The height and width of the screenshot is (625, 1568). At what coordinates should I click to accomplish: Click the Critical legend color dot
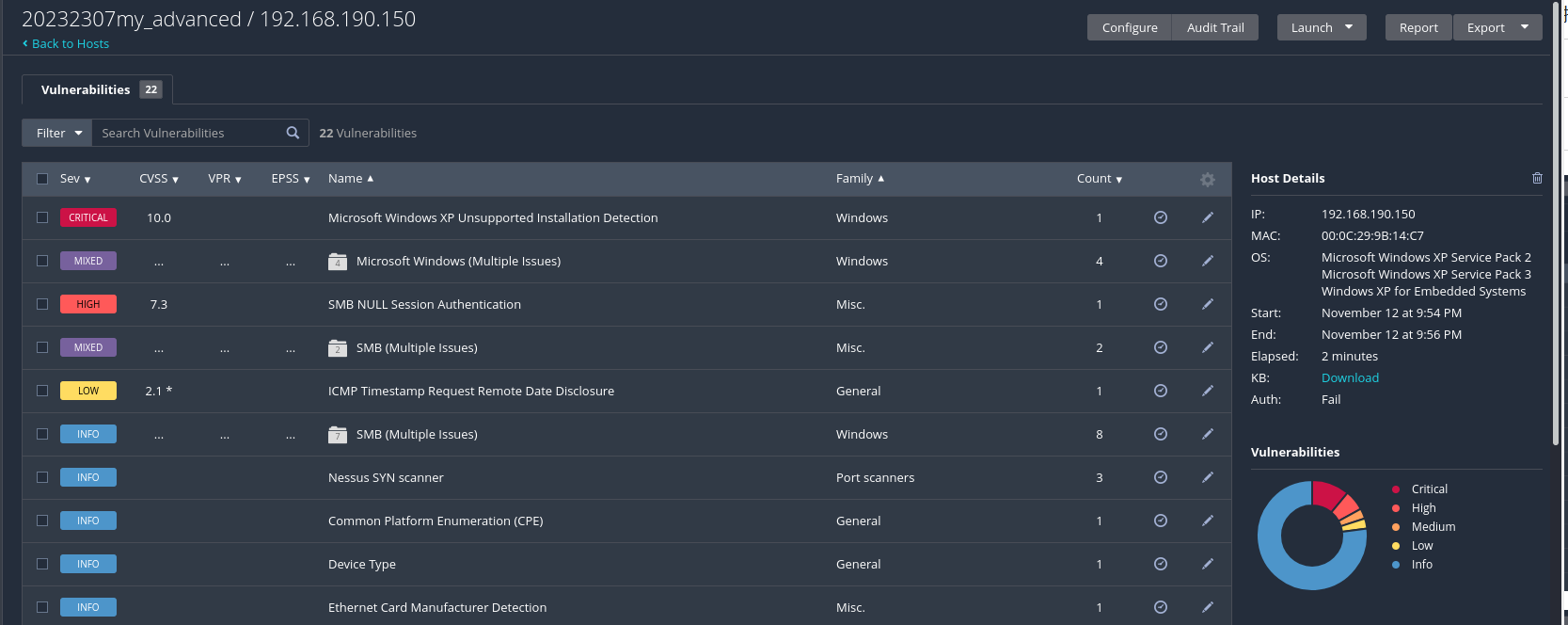(1396, 489)
